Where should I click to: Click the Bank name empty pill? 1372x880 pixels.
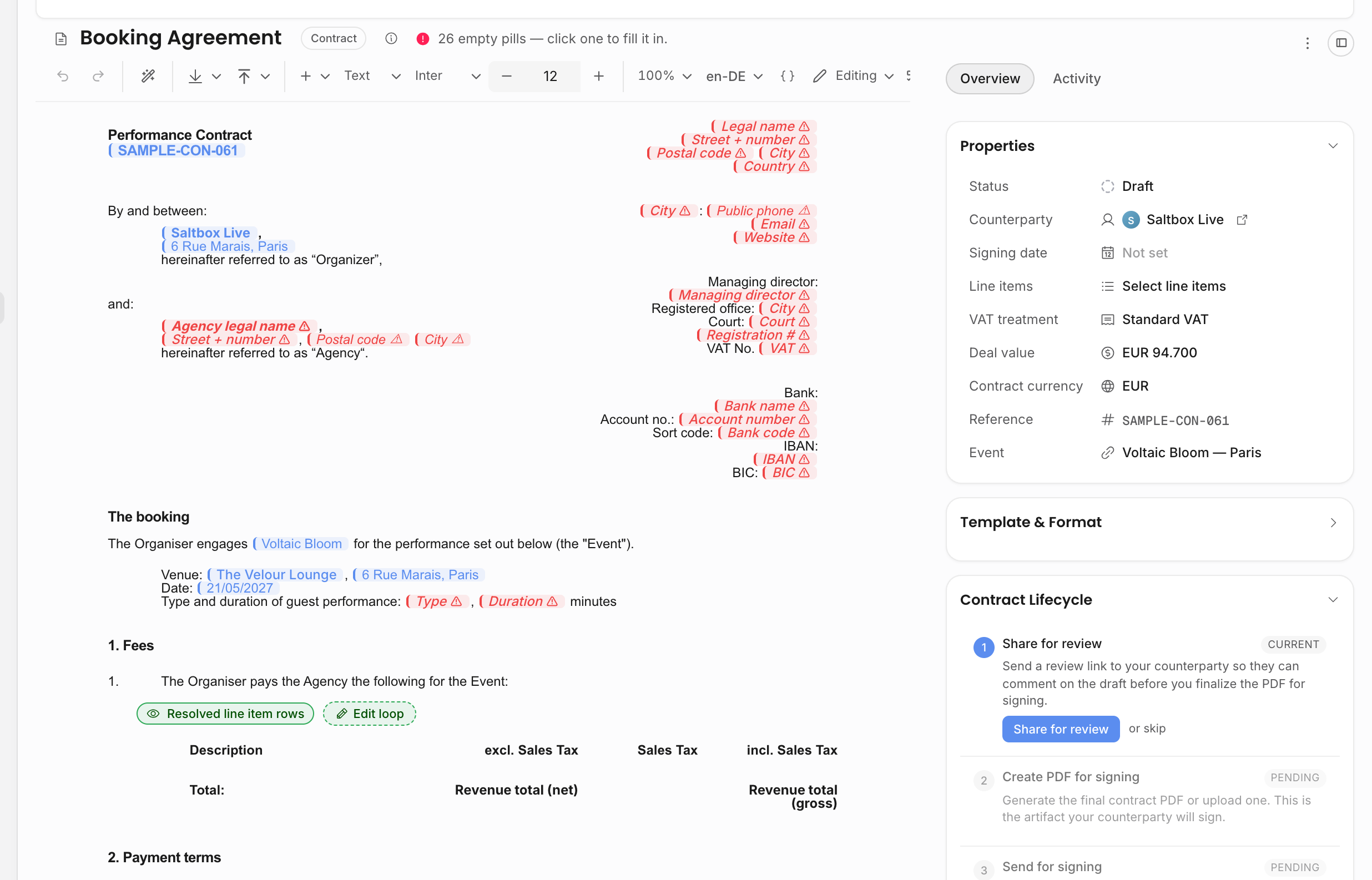click(765, 406)
